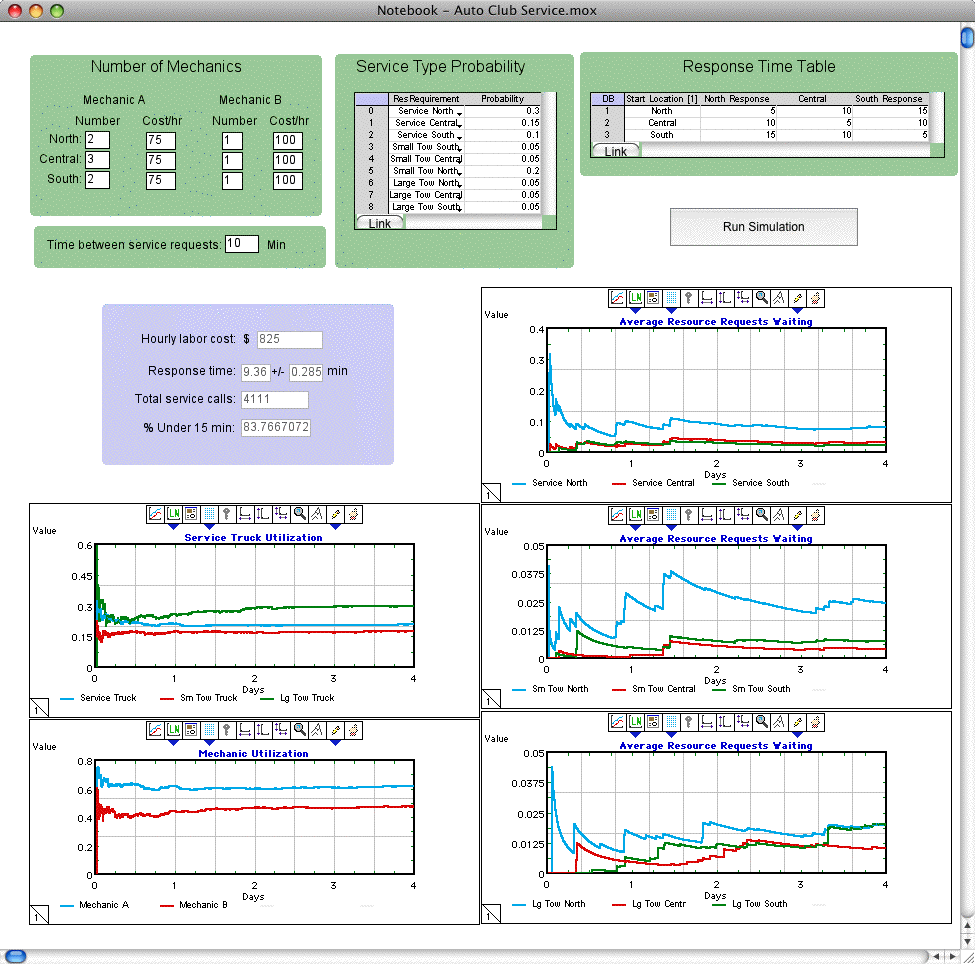Screen dimensions: 975x964
Task: Autoscale X axis in Service North plot
Action: coord(707,298)
